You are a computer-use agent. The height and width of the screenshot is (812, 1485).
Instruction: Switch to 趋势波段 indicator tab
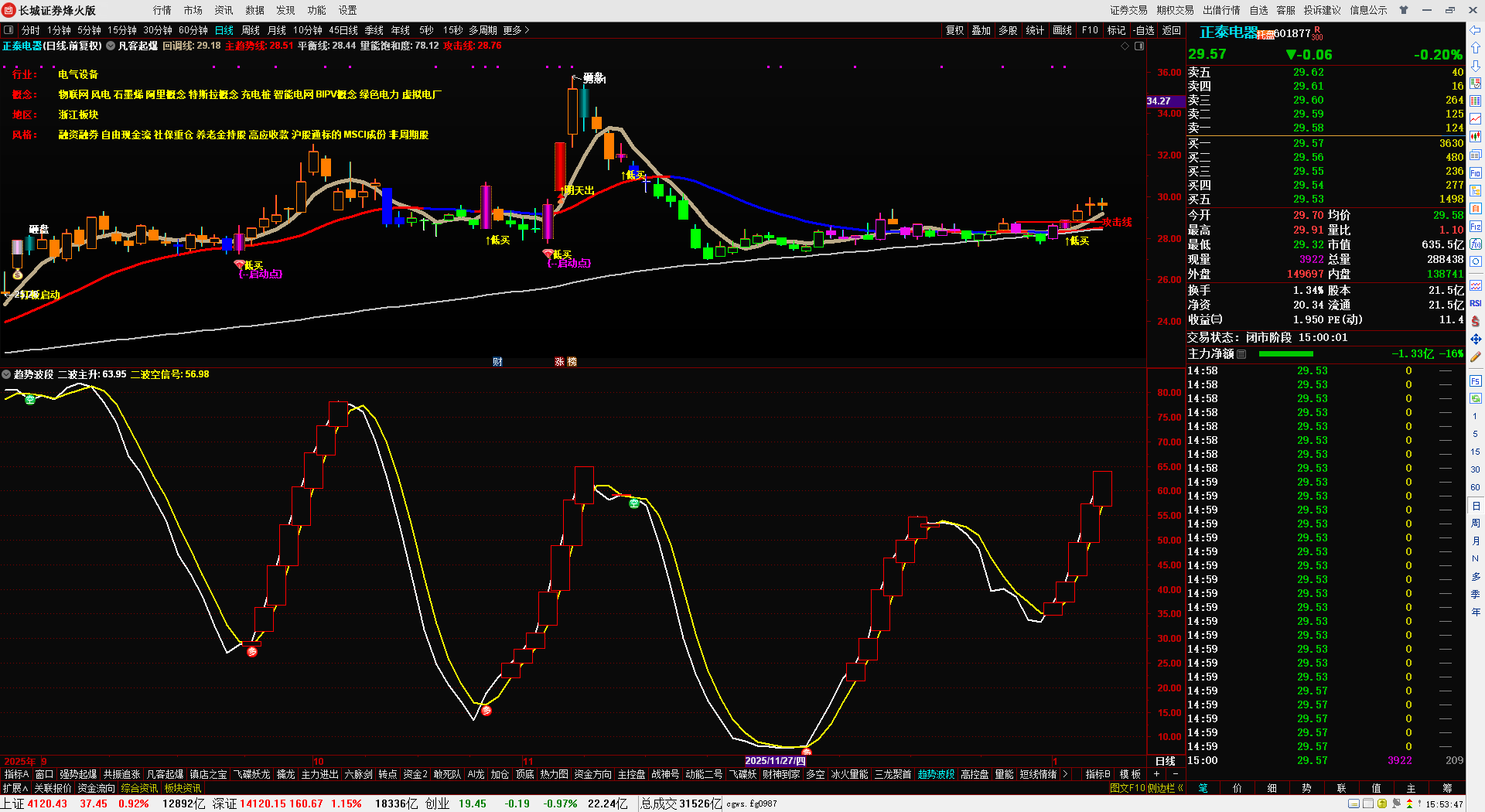(x=936, y=774)
